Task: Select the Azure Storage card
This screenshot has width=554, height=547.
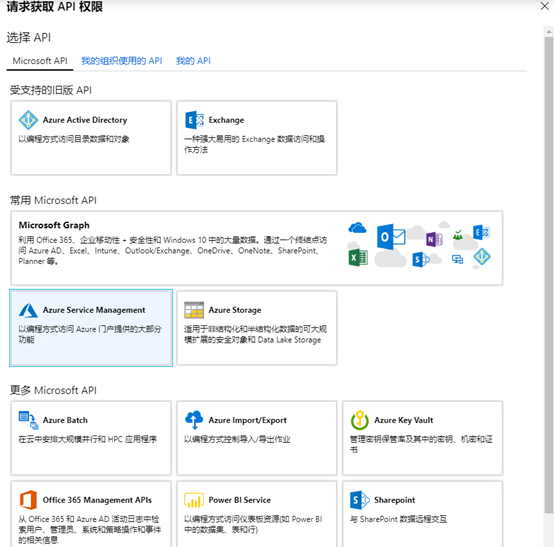Action: [x=257, y=328]
